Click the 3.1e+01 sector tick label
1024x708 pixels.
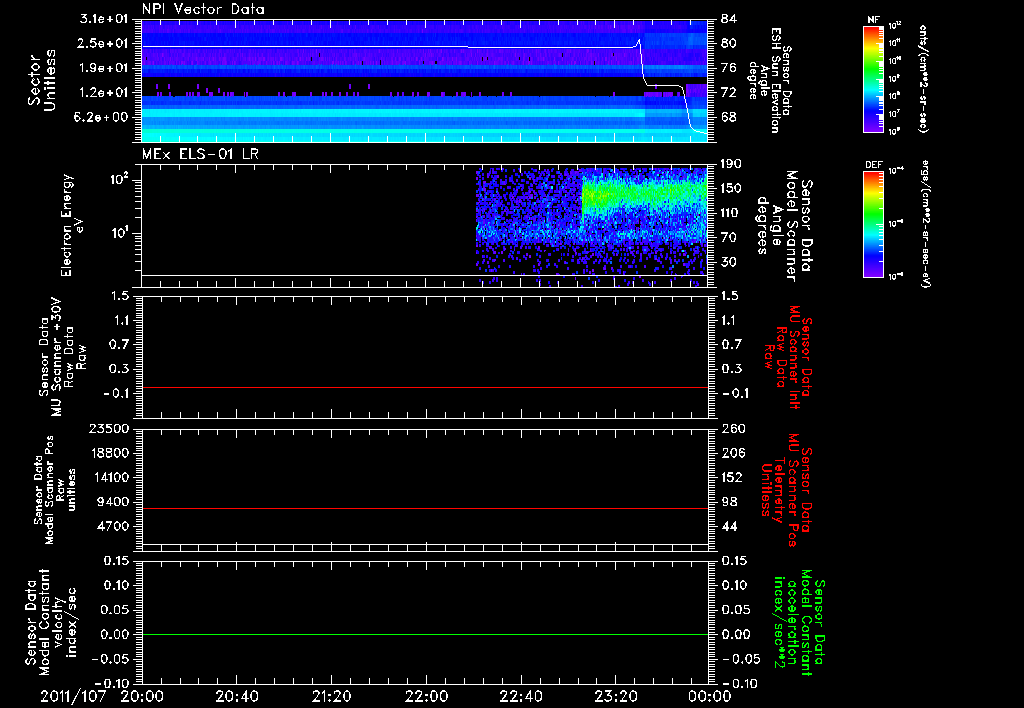point(103,19)
